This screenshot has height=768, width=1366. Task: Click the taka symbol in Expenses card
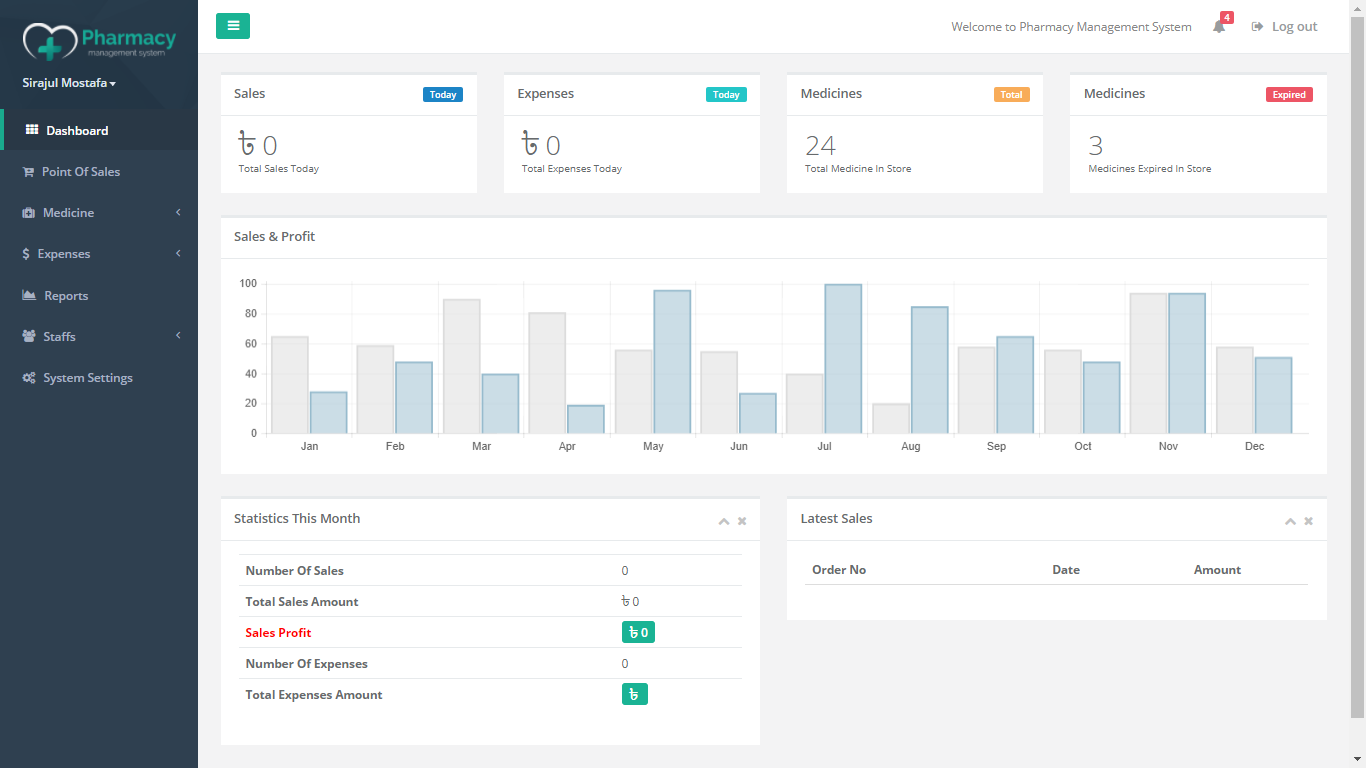pyautogui.click(x=531, y=145)
